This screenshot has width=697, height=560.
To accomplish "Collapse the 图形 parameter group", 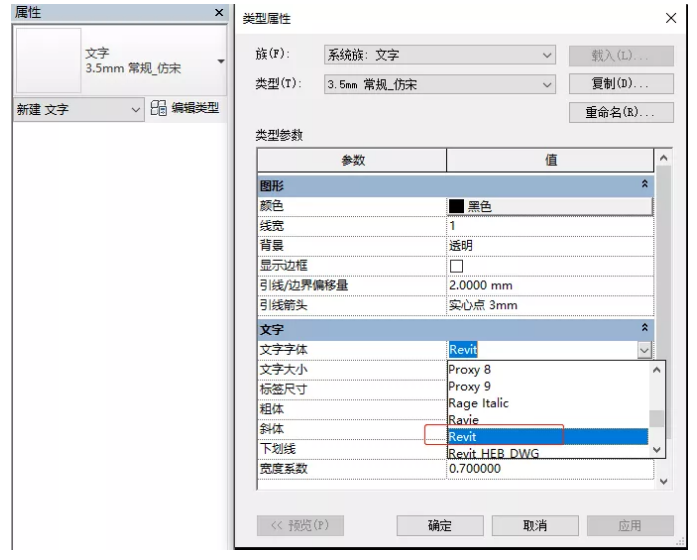I will click(645, 184).
